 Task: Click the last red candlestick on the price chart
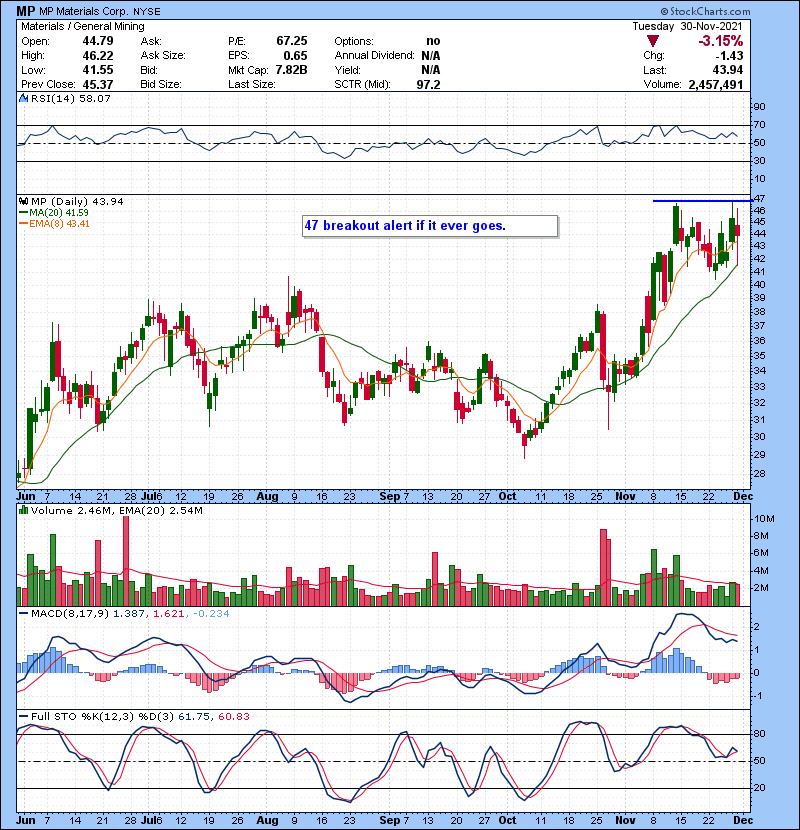tap(738, 230)
